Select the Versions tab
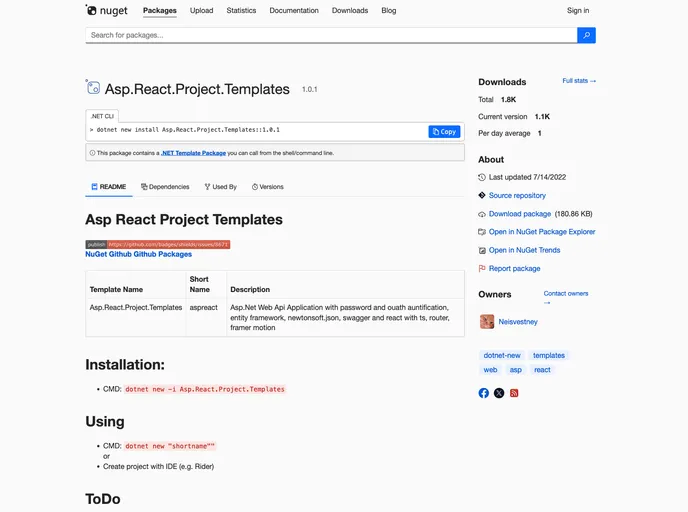 (x=268, y=187)
